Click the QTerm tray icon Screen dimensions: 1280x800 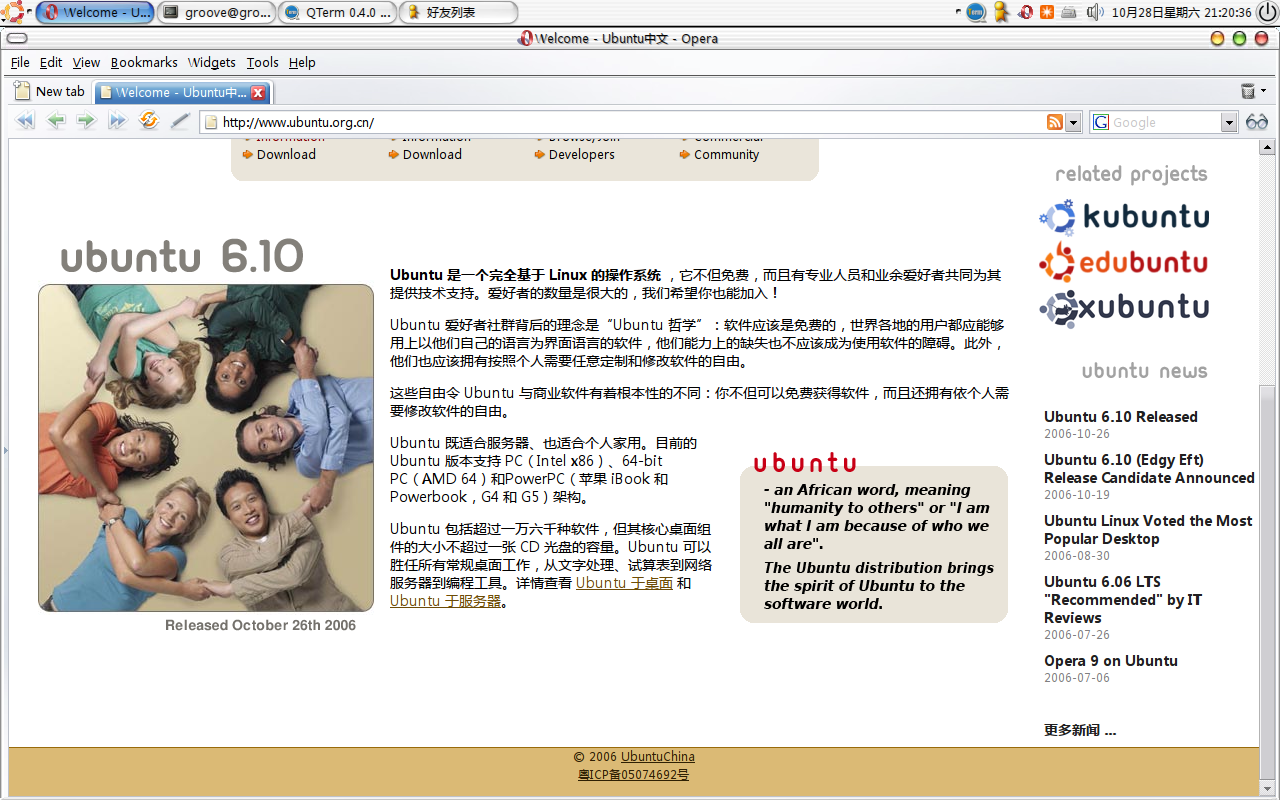pyautogui.click(x=976, y=12)
